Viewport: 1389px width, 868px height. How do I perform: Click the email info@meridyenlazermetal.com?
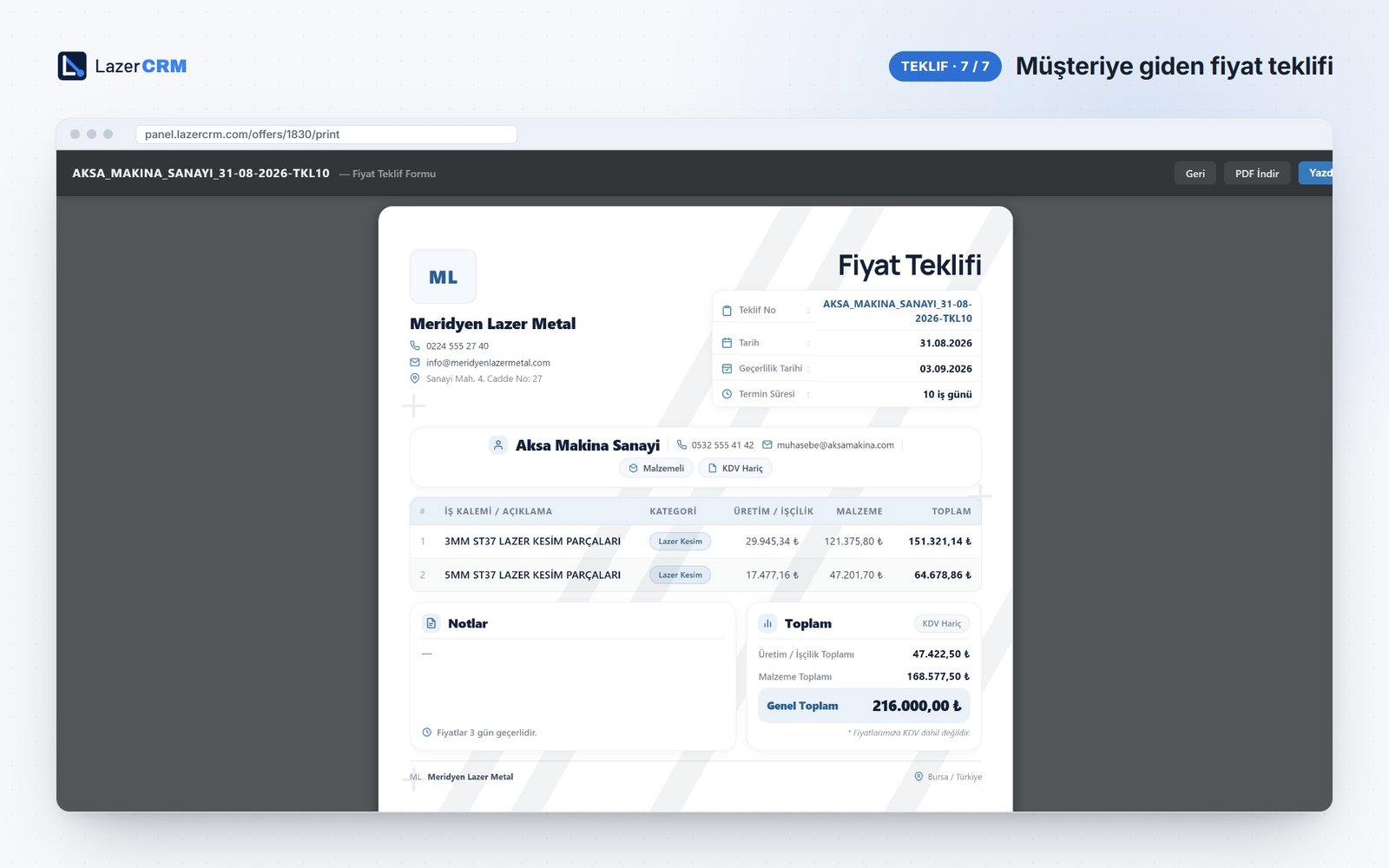(488, 363)
